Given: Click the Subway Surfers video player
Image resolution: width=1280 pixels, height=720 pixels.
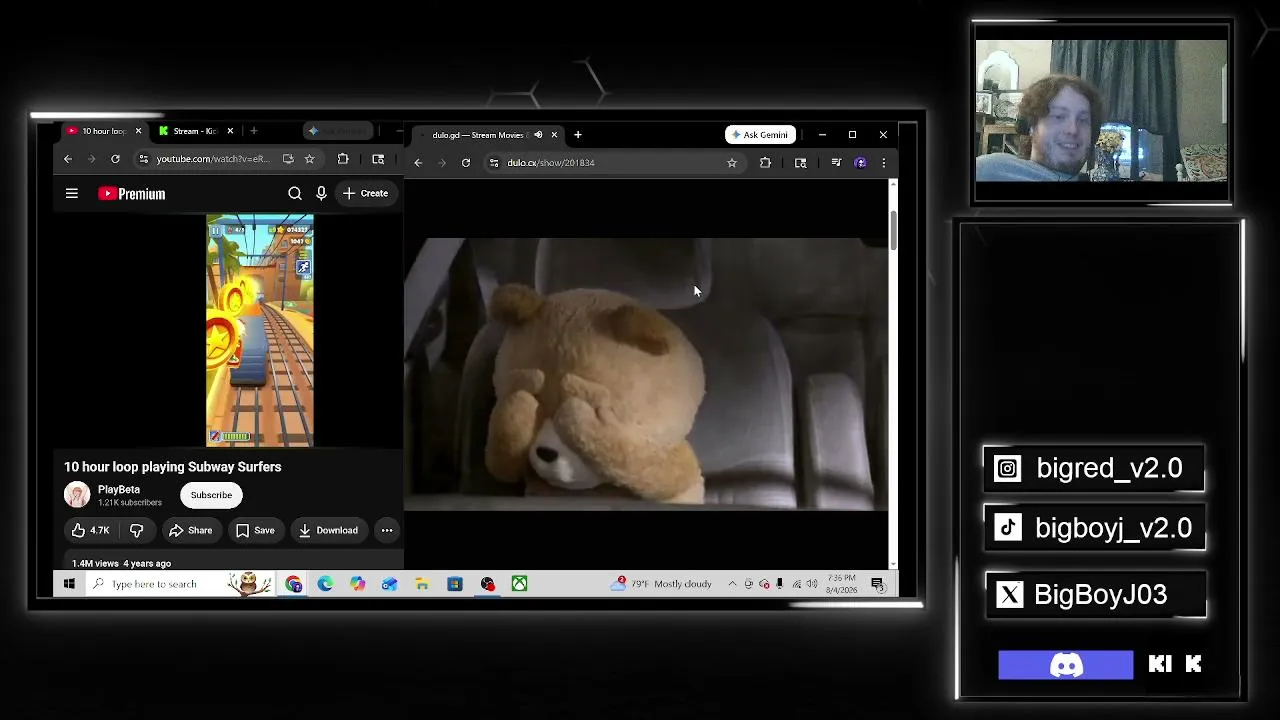Looking at the screenshot, I should coord(260,330).
